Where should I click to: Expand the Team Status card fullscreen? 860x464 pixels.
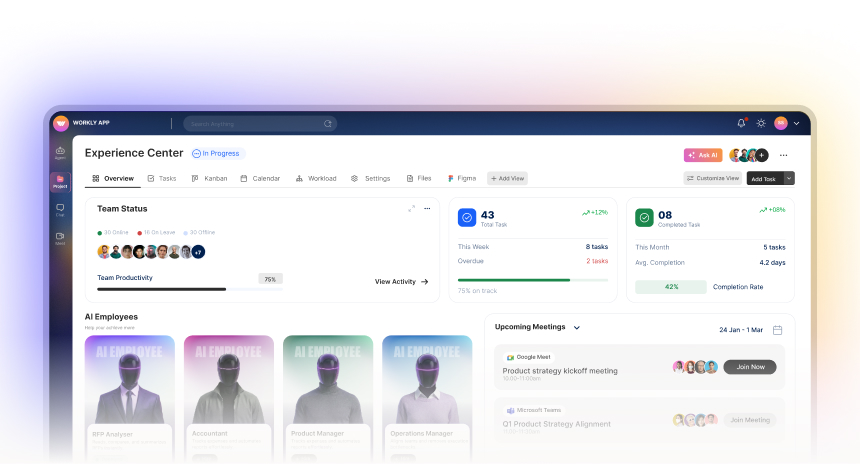[411, 209]
